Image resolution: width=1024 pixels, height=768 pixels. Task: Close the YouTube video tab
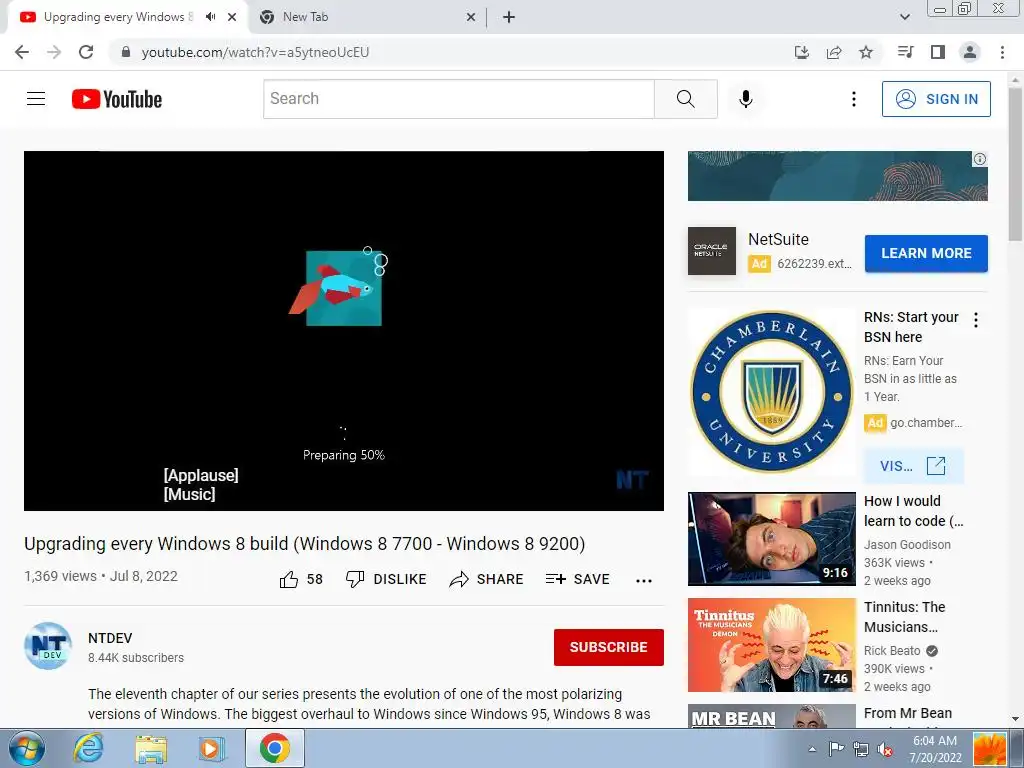click(232, 17)
